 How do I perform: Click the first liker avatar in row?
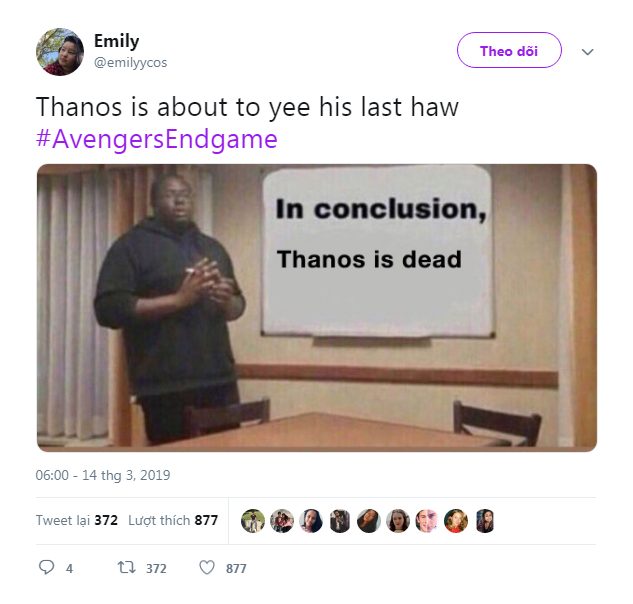pos(253,521)
